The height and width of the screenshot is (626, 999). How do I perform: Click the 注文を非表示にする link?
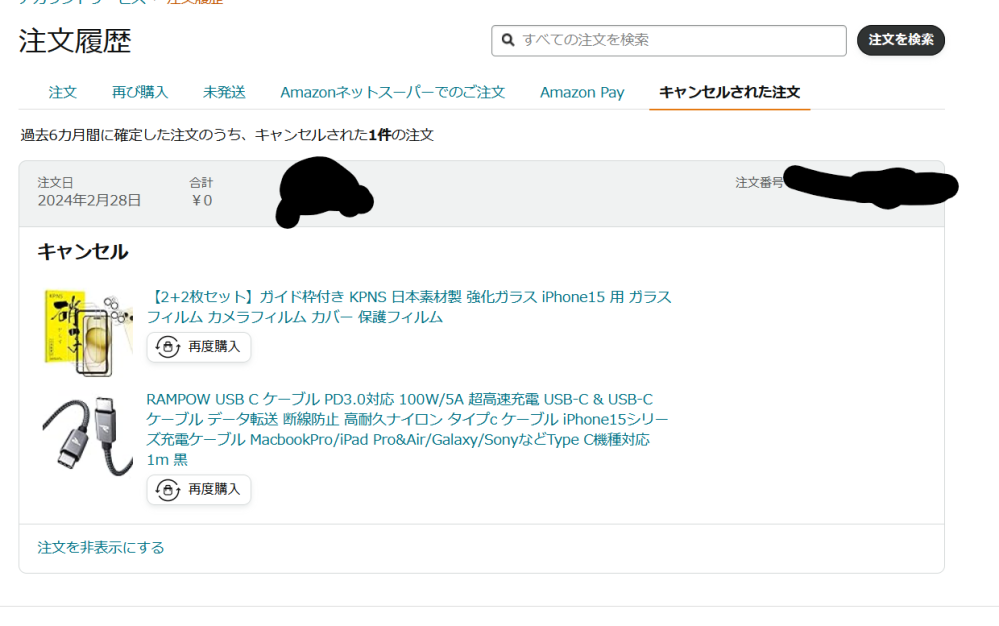101,548
